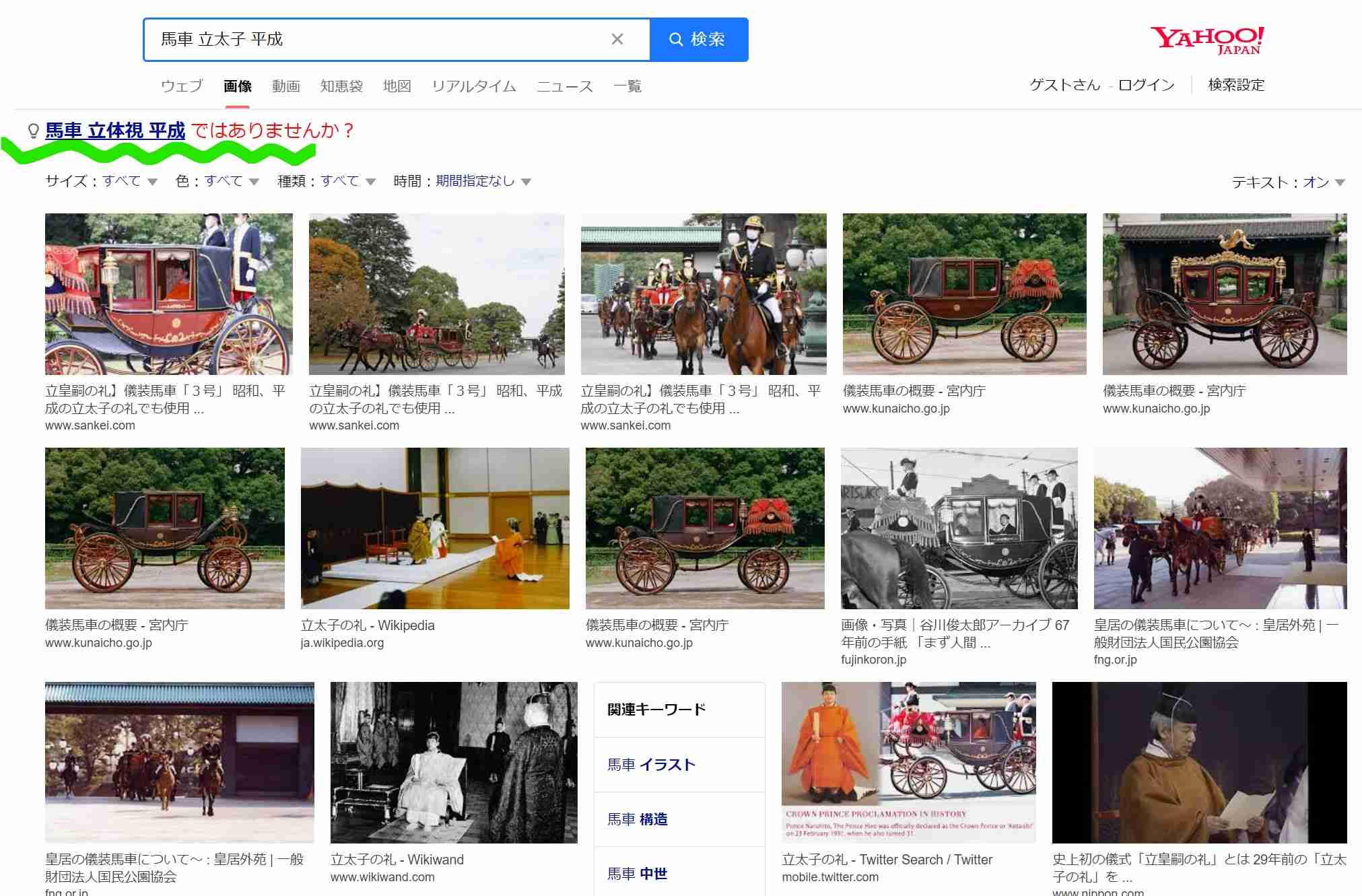Open the 色 color filter dropdown
This screenshot has height=896, width=1362.
click(x=224, y=181)
